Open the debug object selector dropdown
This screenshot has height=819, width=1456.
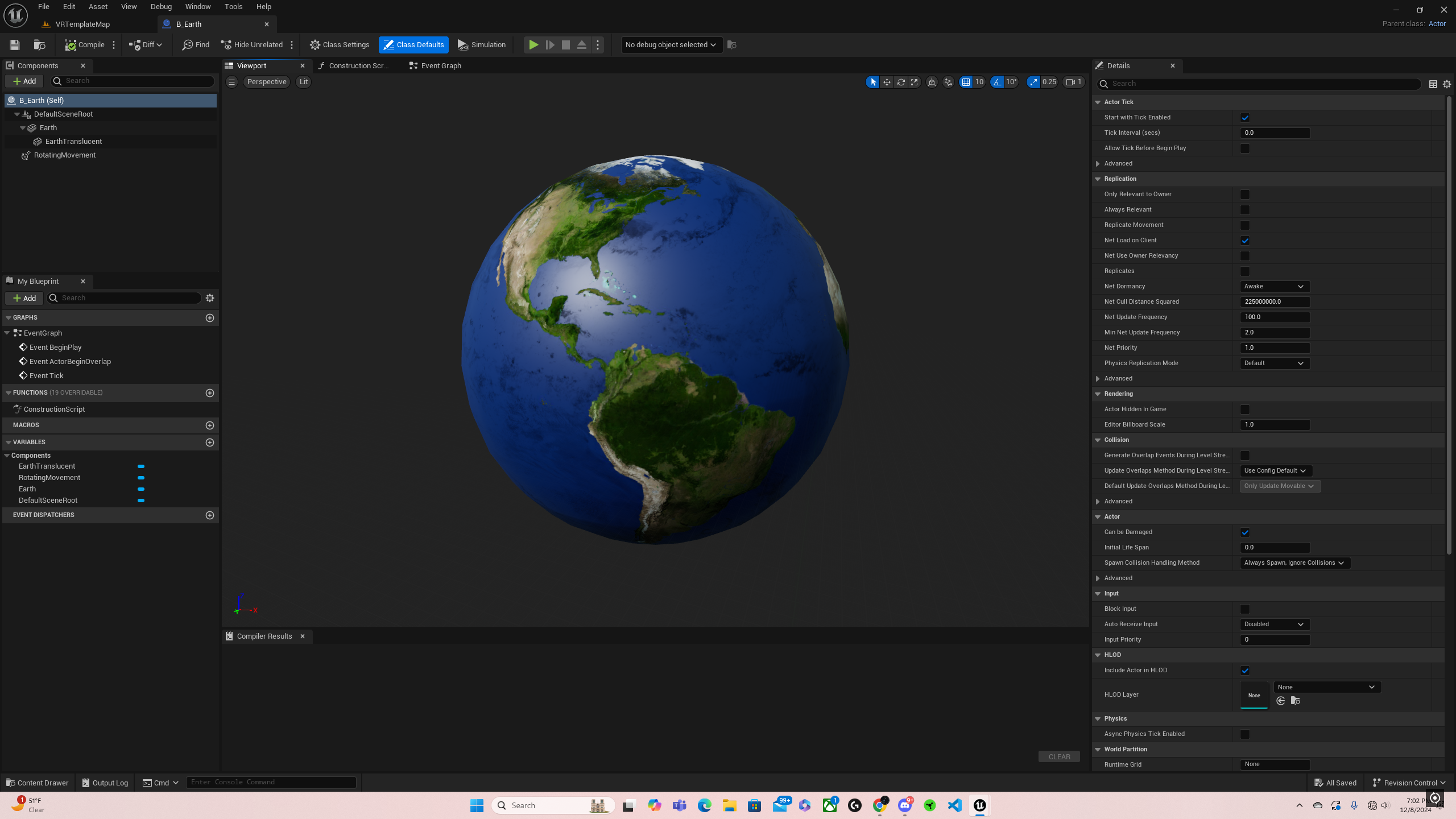pos(671,44)
